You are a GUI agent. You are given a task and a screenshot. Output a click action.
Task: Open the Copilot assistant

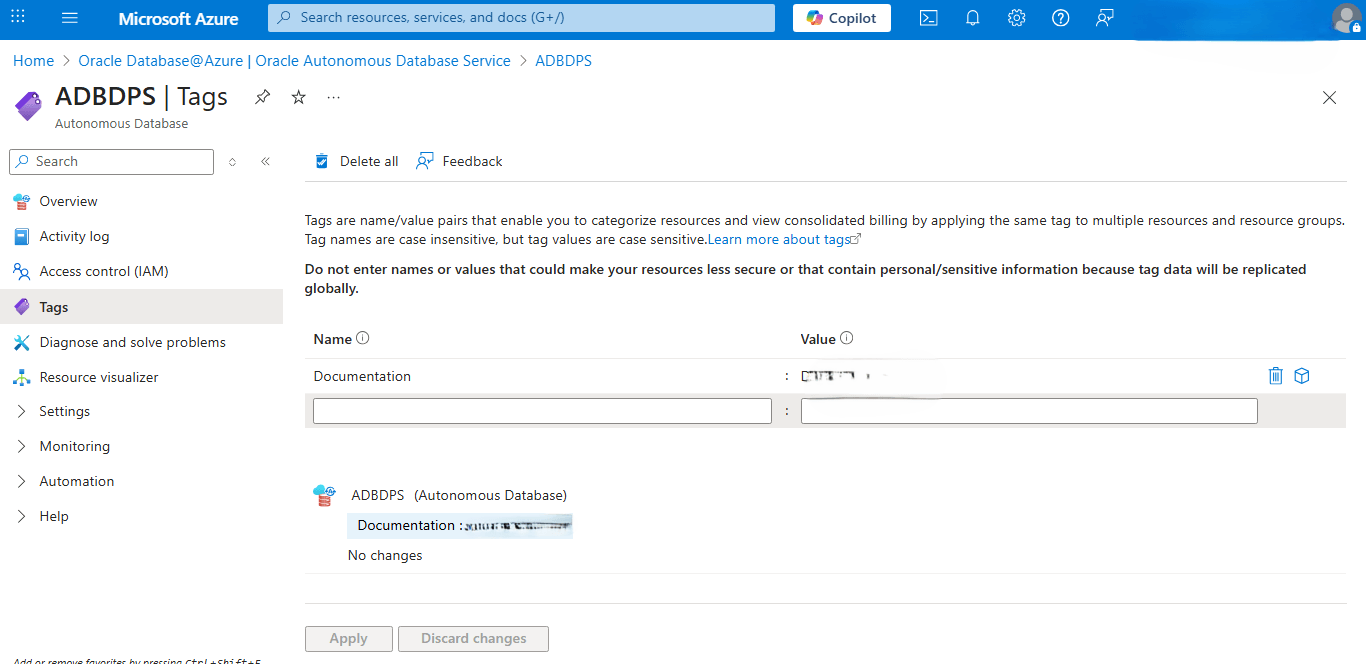pyautogui.click(x=841, y=17)
